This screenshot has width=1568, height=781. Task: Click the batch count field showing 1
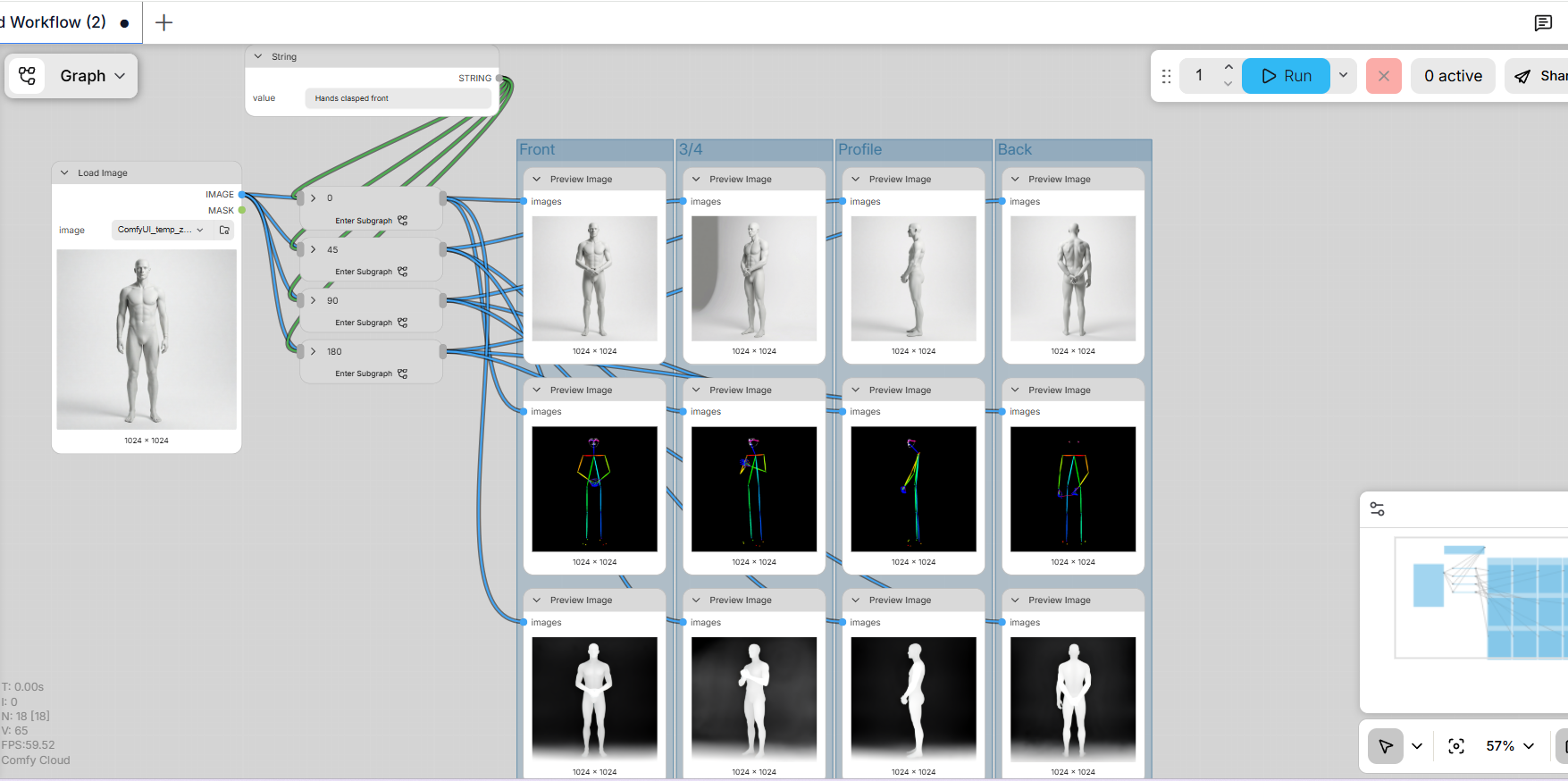click(1200, 76)
